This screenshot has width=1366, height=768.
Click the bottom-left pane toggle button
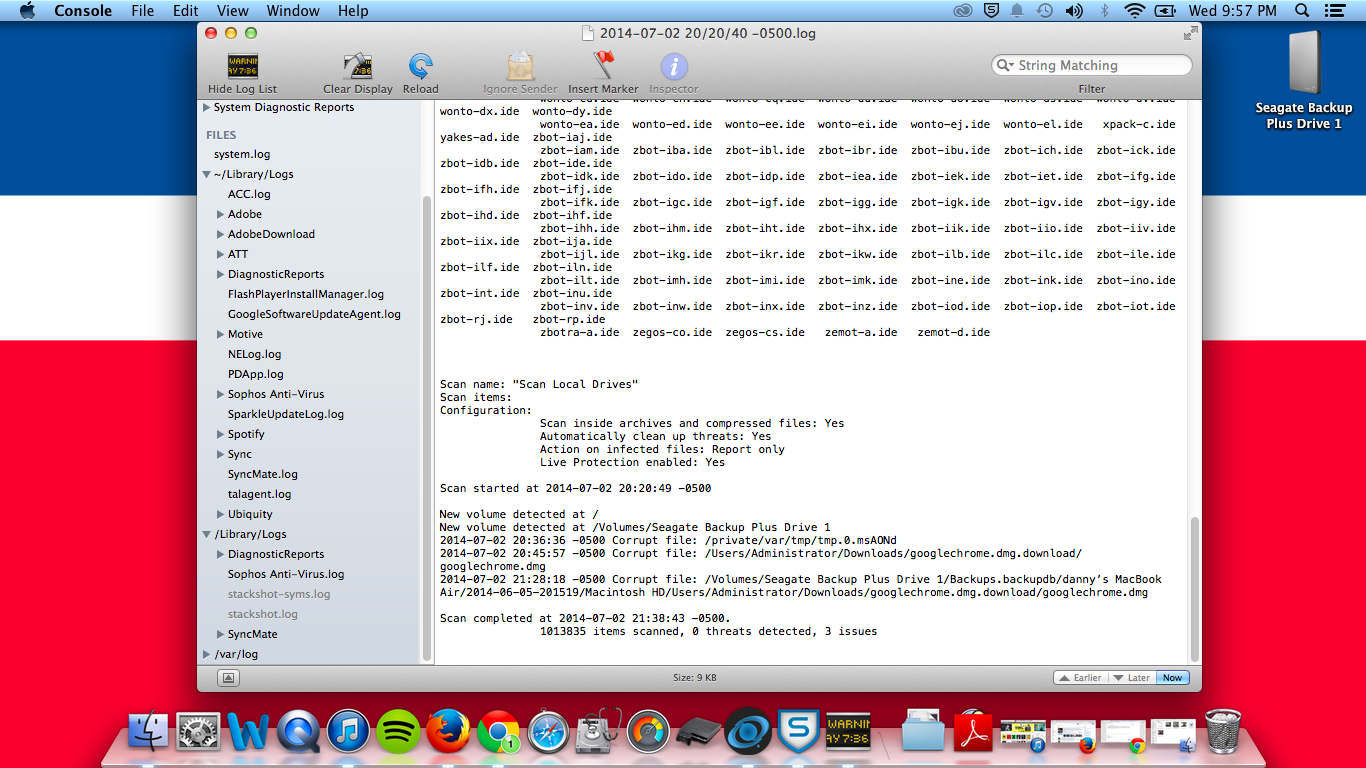click(229, 678)
